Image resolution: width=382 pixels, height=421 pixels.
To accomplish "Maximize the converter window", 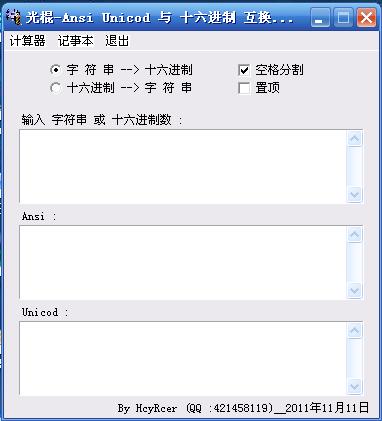I will [x=343, y=17].
